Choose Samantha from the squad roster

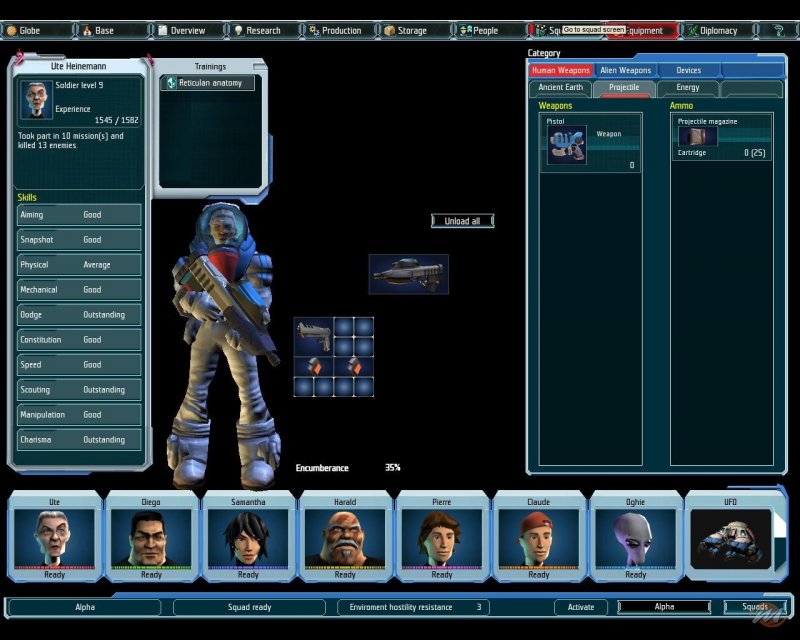(248, 538)
